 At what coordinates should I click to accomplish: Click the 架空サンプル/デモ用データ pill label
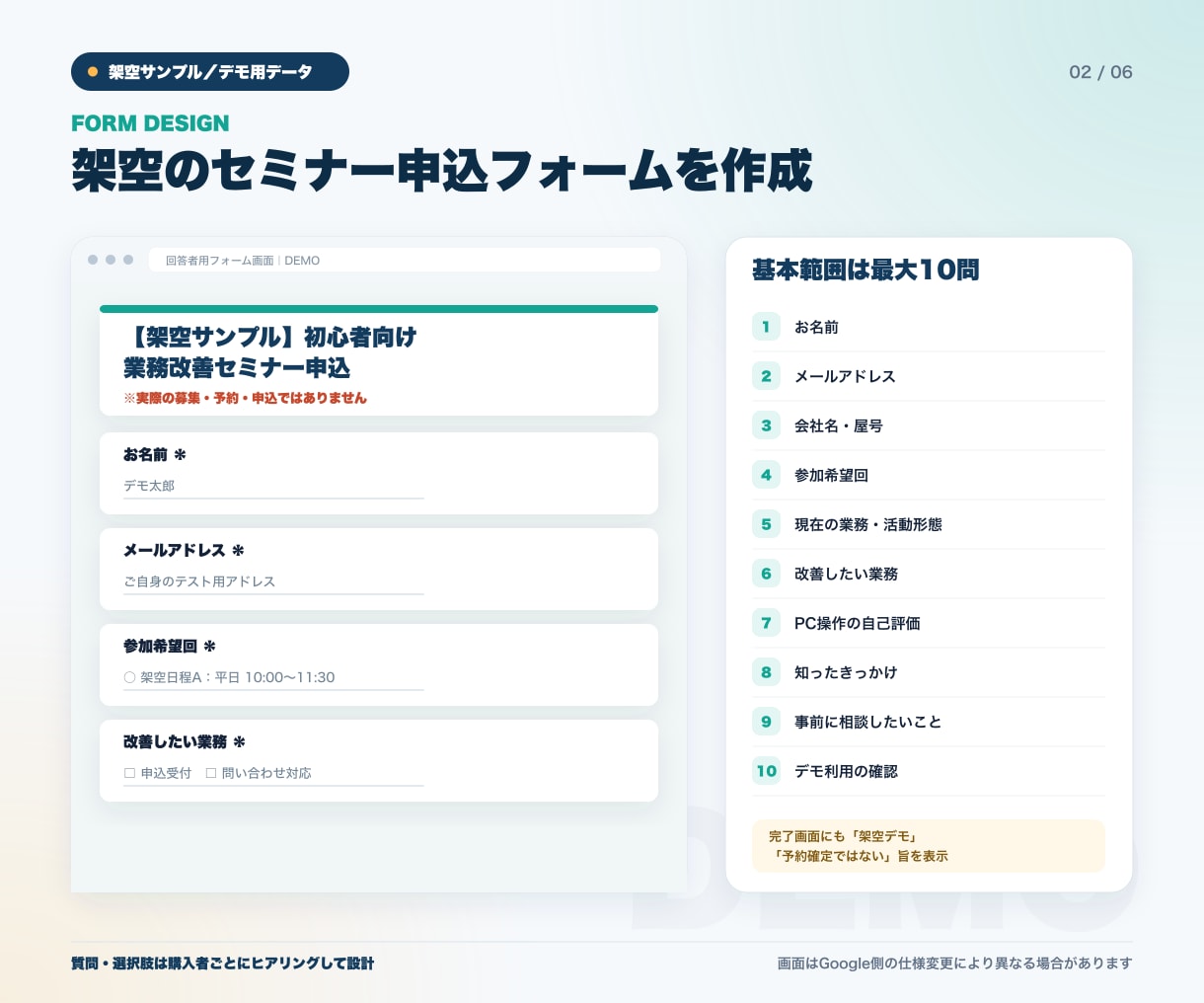210,72
